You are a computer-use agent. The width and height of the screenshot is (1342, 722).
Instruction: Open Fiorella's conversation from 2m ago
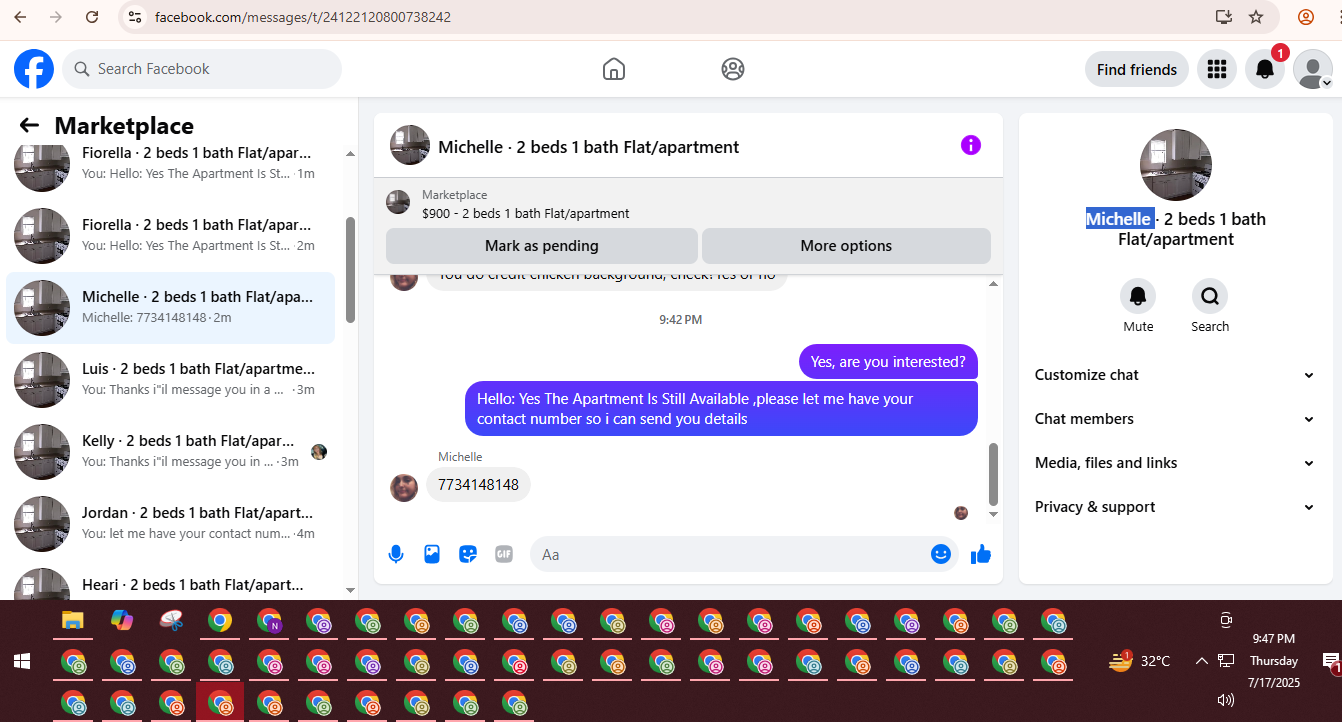coord(170,236)
